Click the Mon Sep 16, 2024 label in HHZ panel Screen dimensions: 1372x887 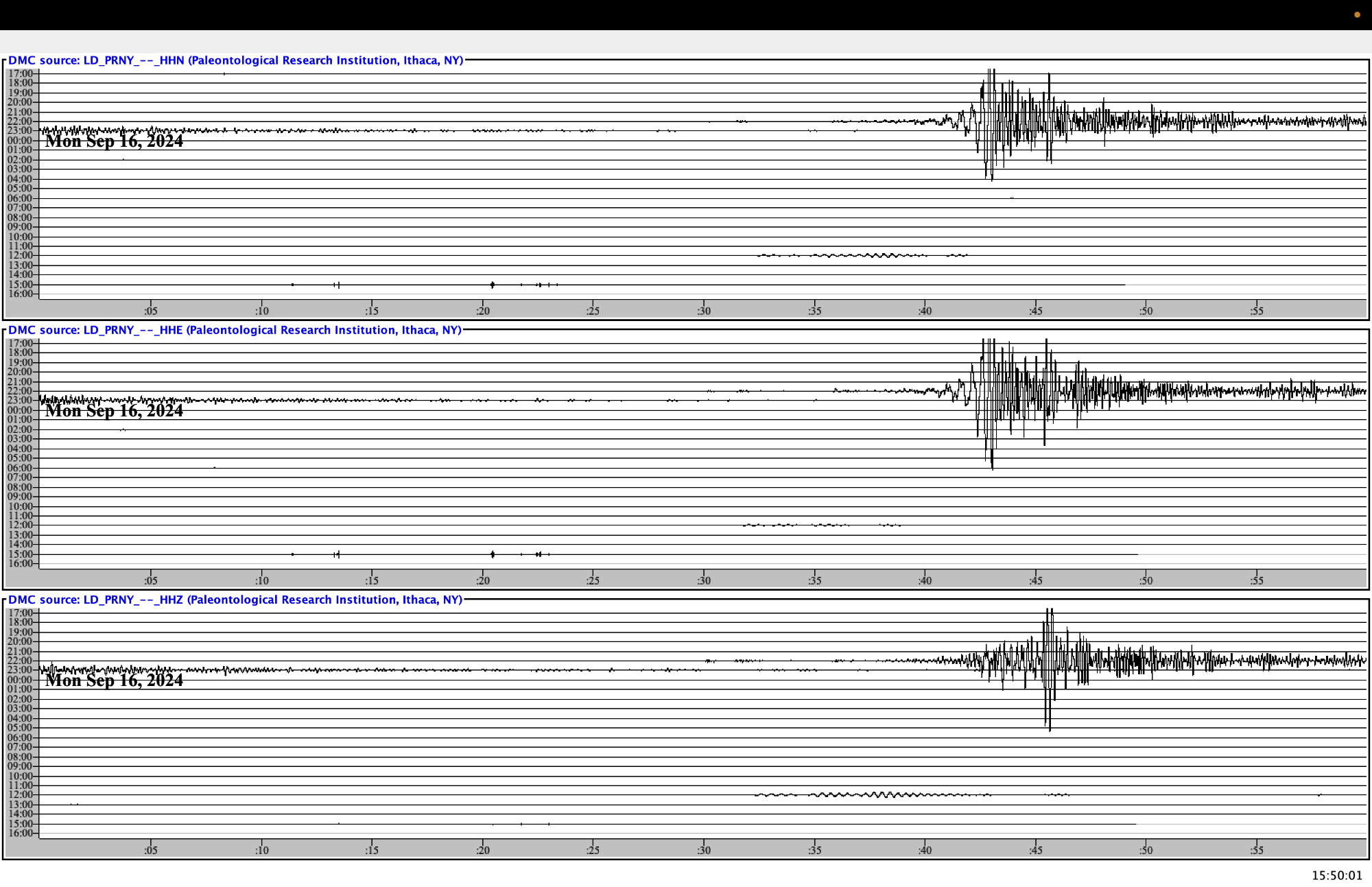pos(114,681)
